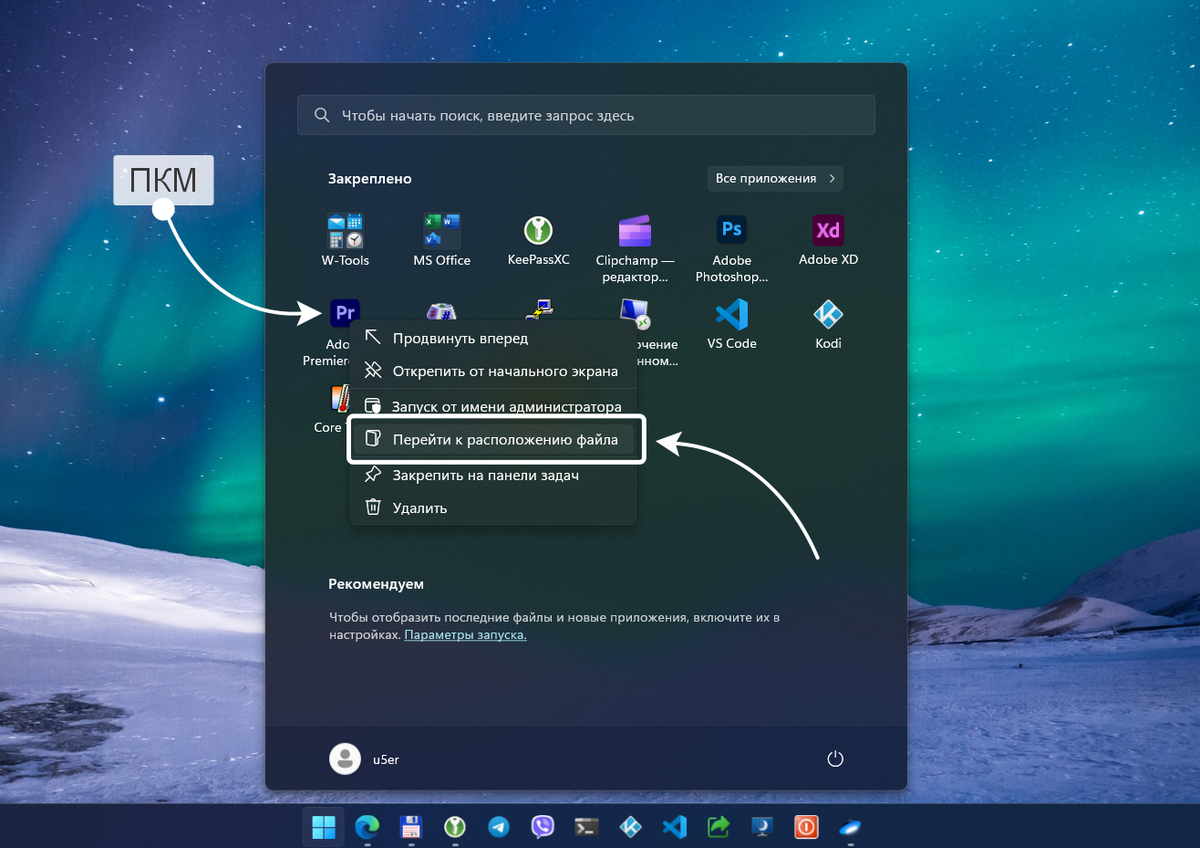
Task: Click the Windows Start button in taskbar
Action: (323, 827)
